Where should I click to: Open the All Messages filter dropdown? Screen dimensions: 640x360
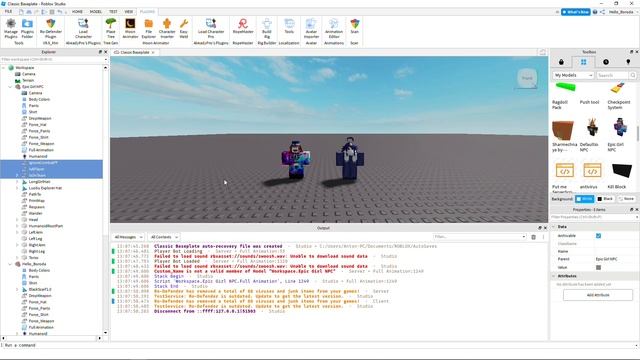128,237
